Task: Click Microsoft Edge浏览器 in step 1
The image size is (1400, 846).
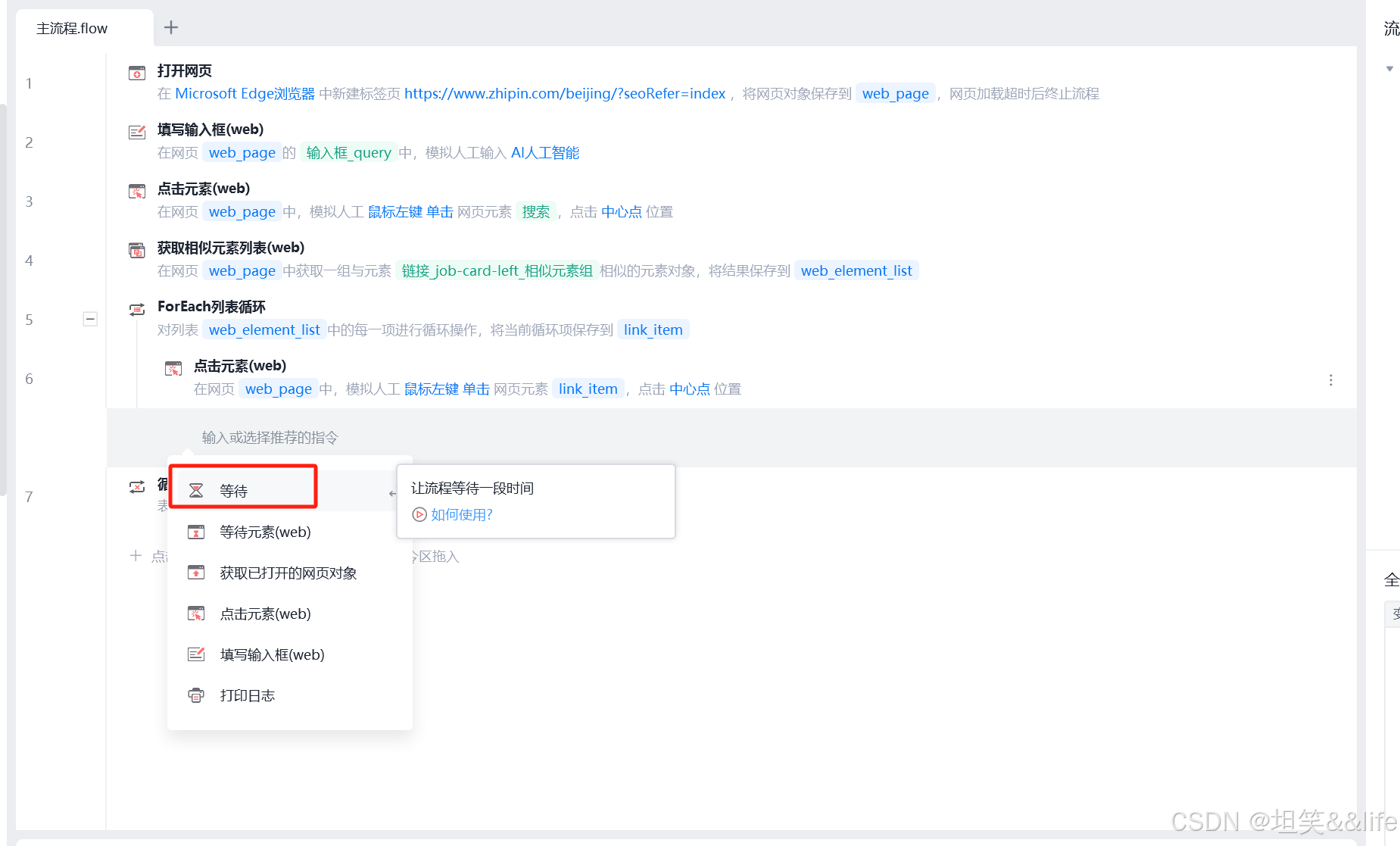Action: tap(245, 93)
